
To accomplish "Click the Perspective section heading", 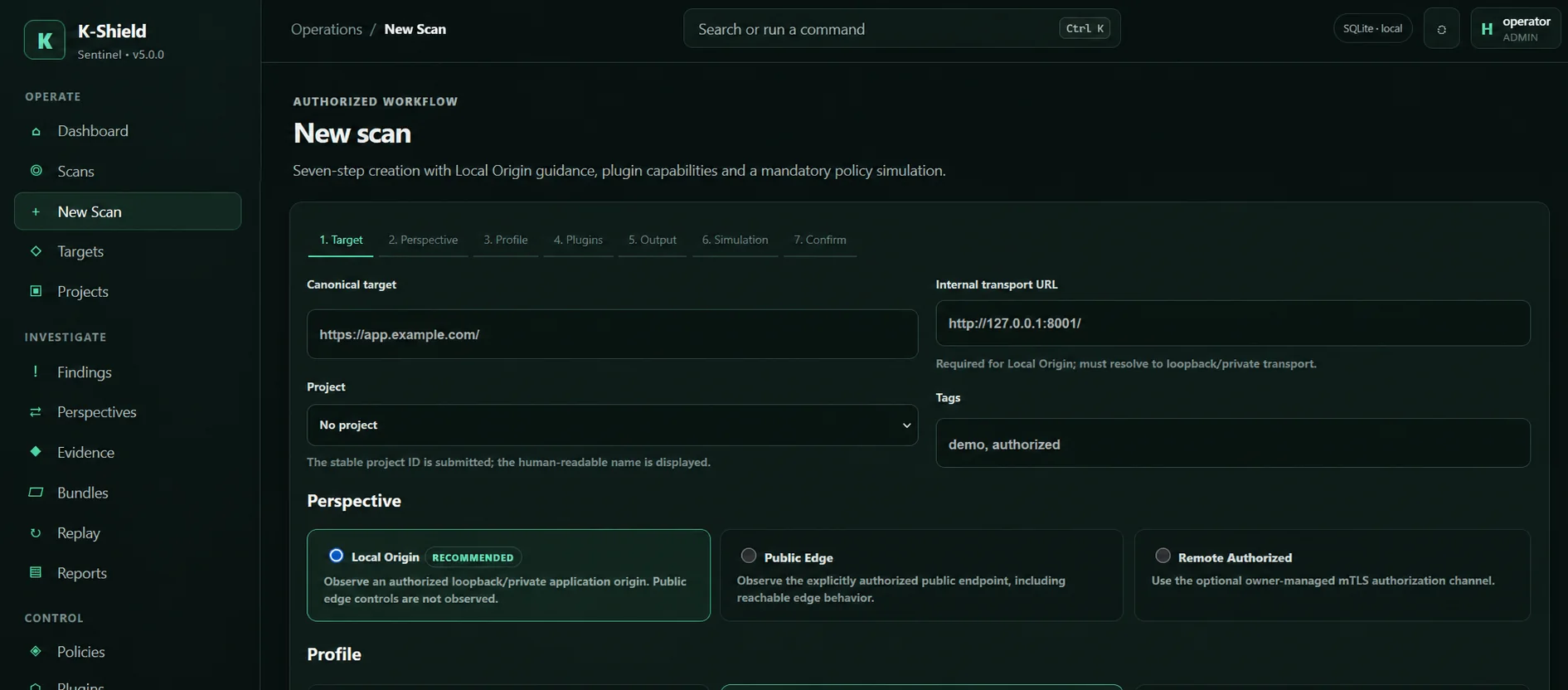I will click(354, 501).
